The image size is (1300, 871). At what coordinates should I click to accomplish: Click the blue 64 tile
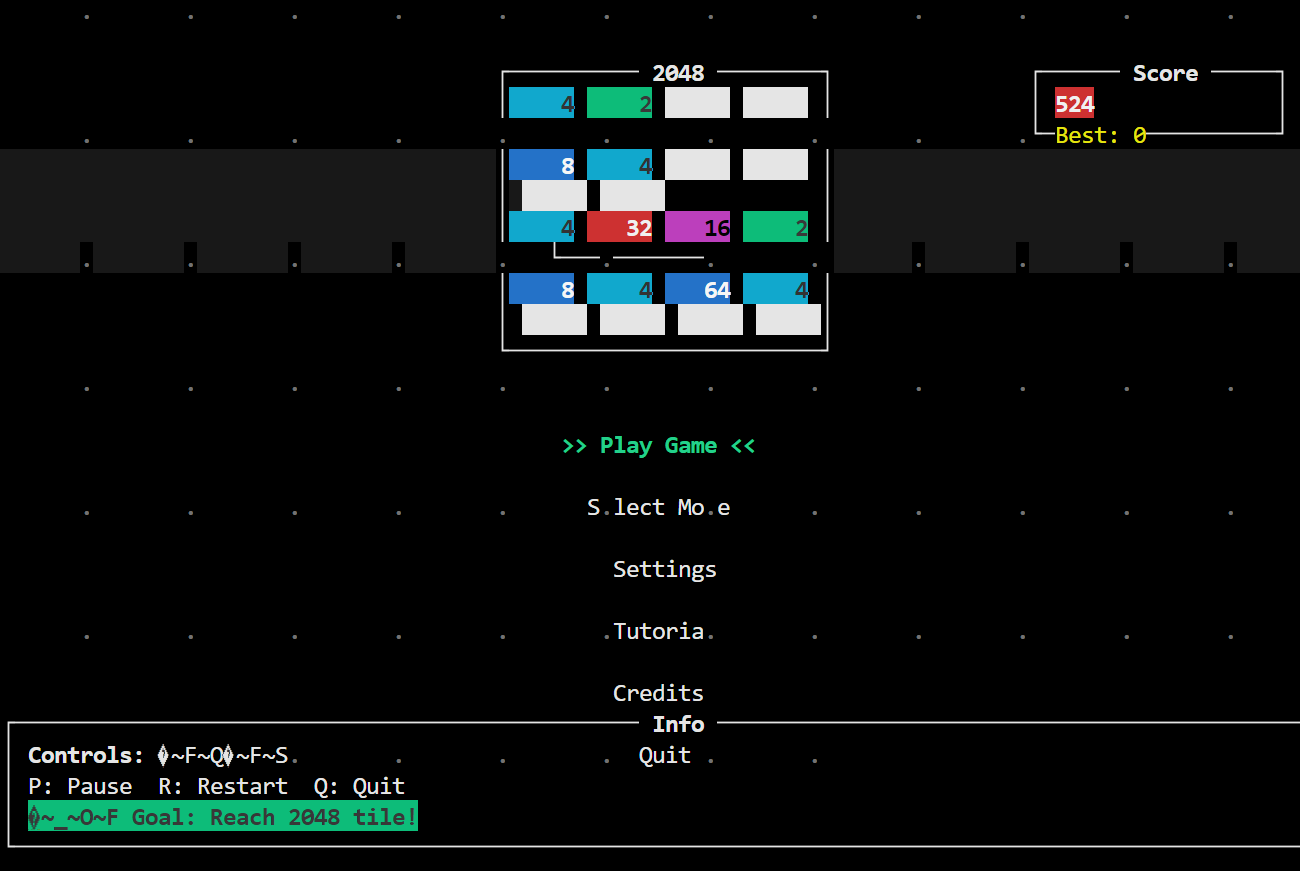(697, 289)
